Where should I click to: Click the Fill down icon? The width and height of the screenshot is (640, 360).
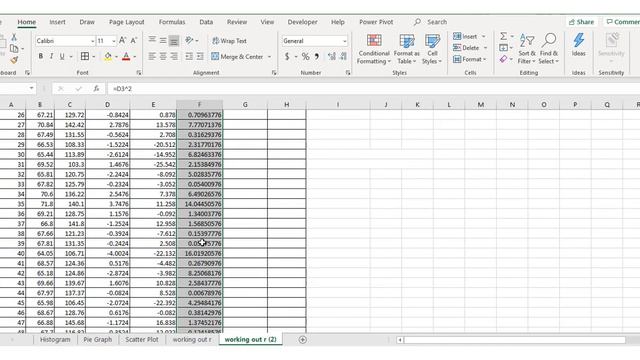pyautogui.click(x=504, y=48)
